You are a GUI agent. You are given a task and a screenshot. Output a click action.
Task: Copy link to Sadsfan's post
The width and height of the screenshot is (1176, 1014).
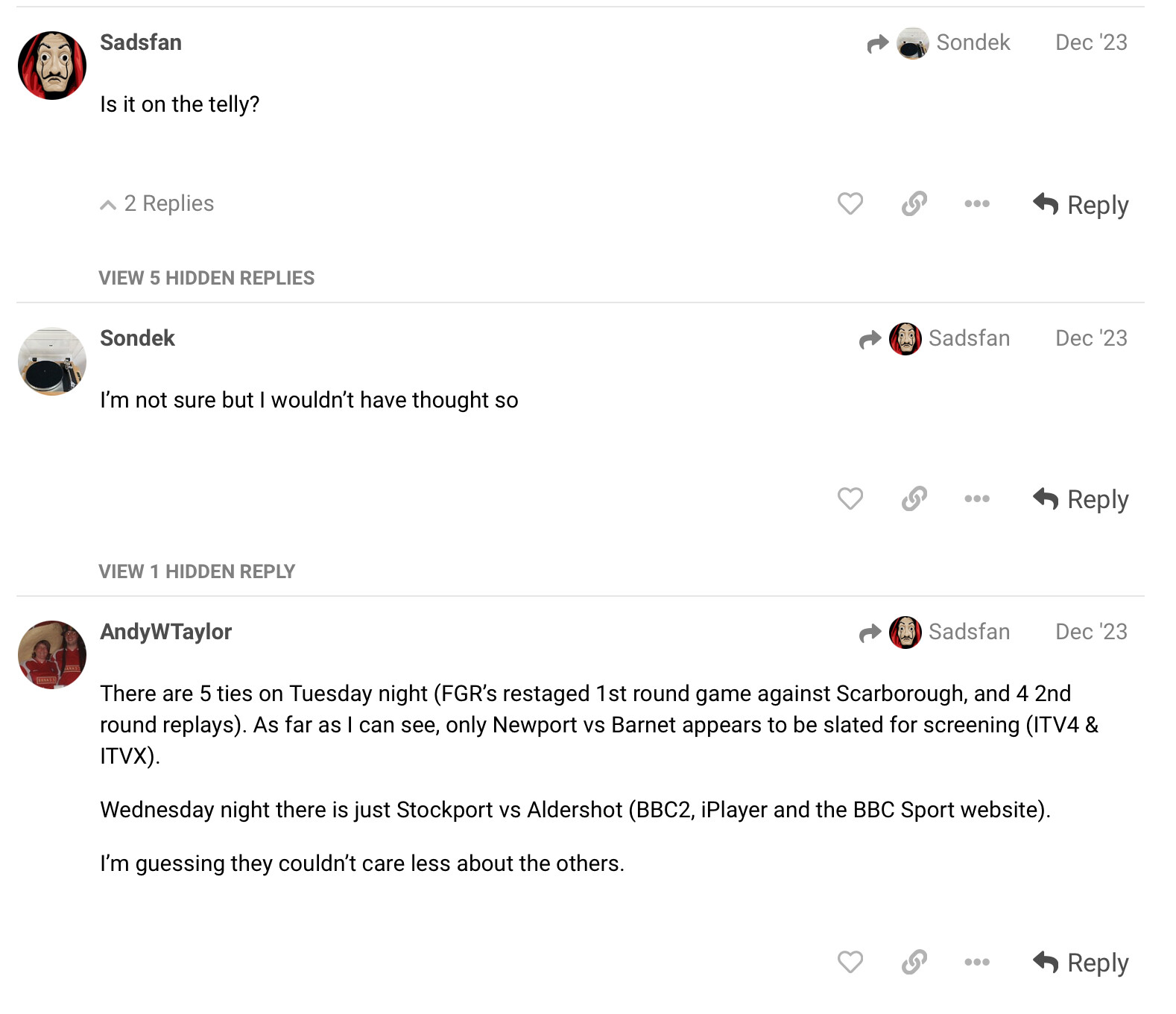[914, 203]
